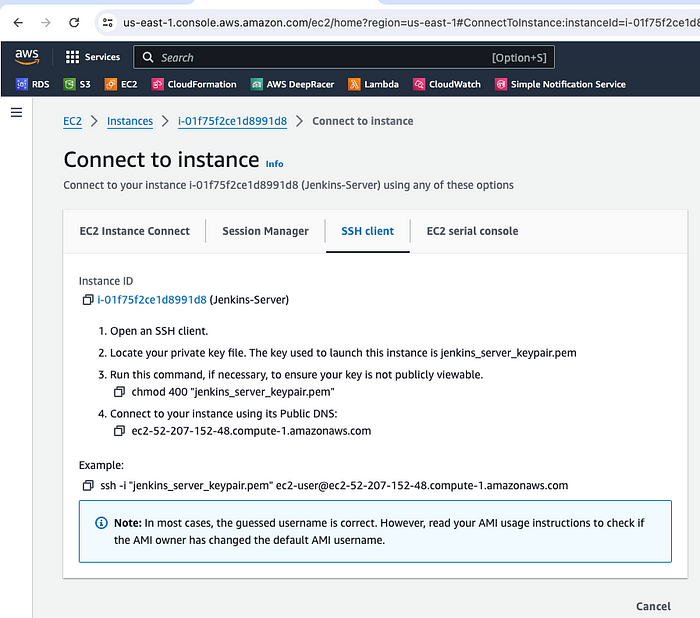Click the info icon in the Note box

coord(101,523)
